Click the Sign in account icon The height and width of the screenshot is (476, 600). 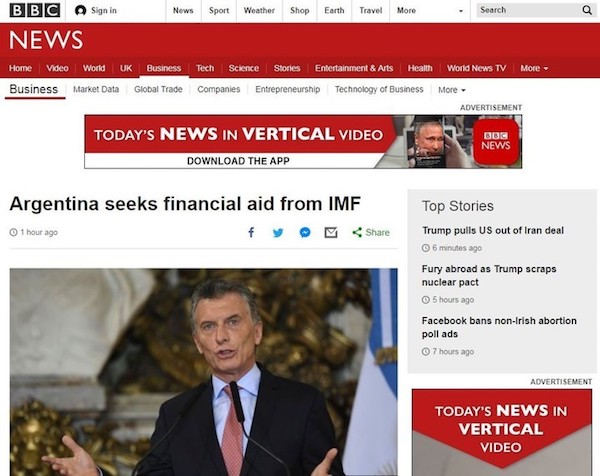coord(81,10)
